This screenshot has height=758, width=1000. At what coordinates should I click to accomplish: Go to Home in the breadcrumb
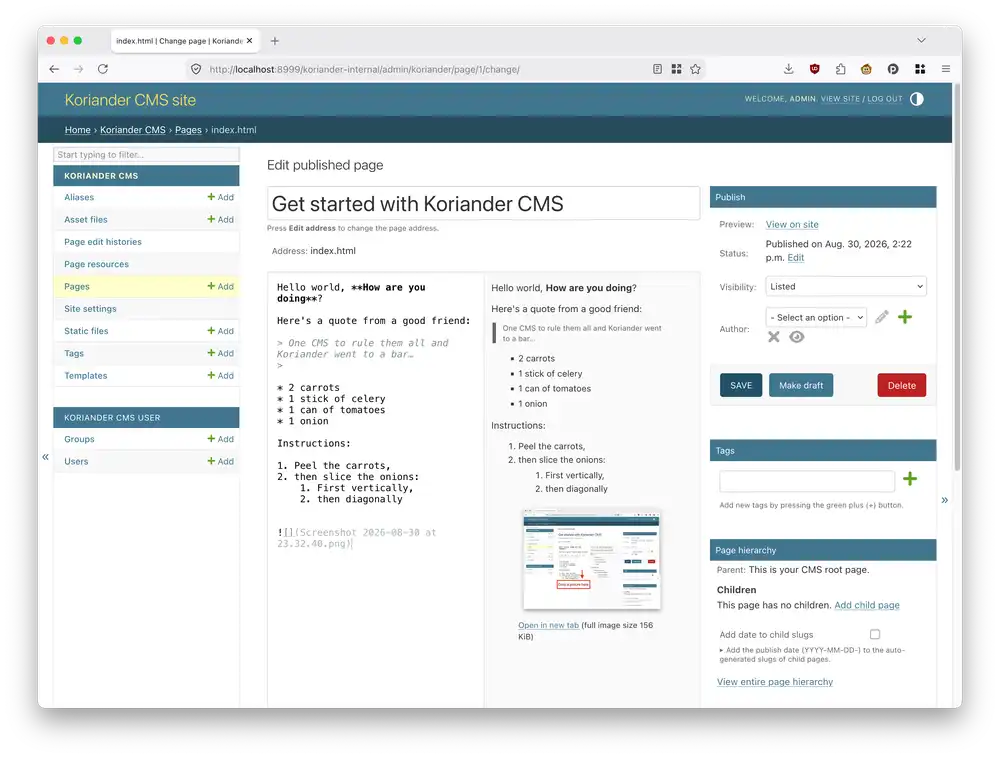pyautogui.click(x=77, y=129)
